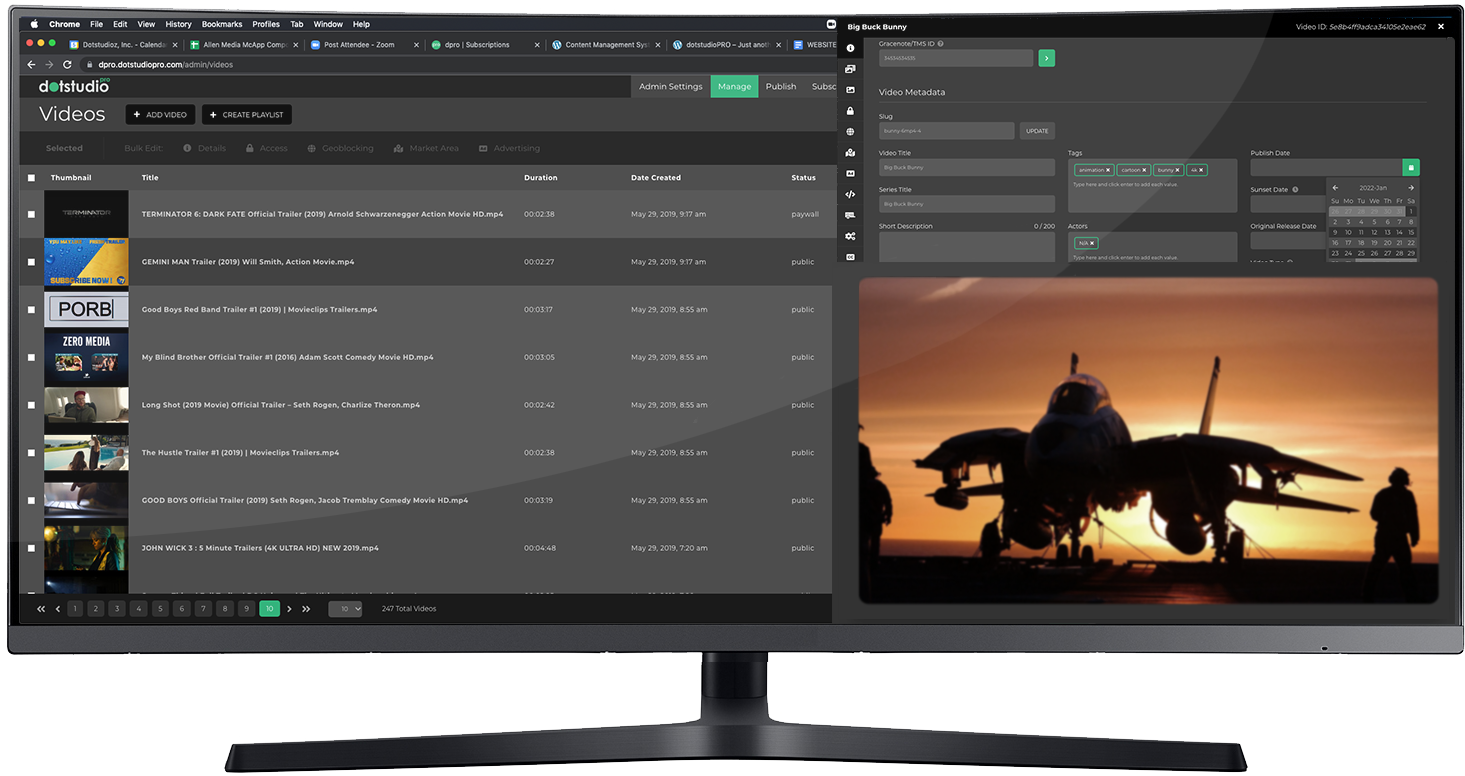The image size is (1465, 776).
Task: Remove the cartoon tag chip
Action: pos(1145,170)
